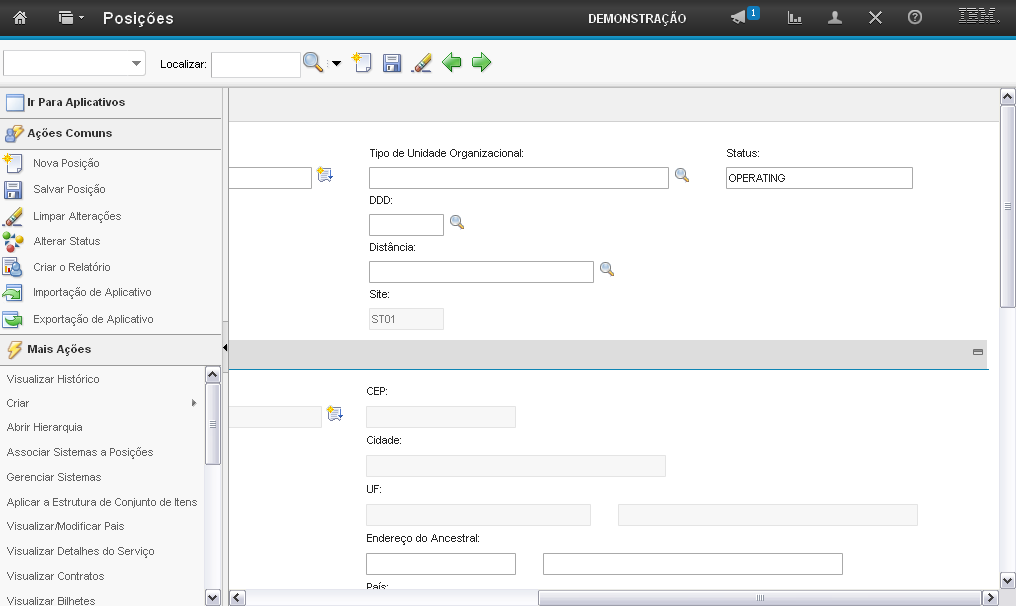
Task: Go to the previous record arrow
Action: click(x=452, y=63)
